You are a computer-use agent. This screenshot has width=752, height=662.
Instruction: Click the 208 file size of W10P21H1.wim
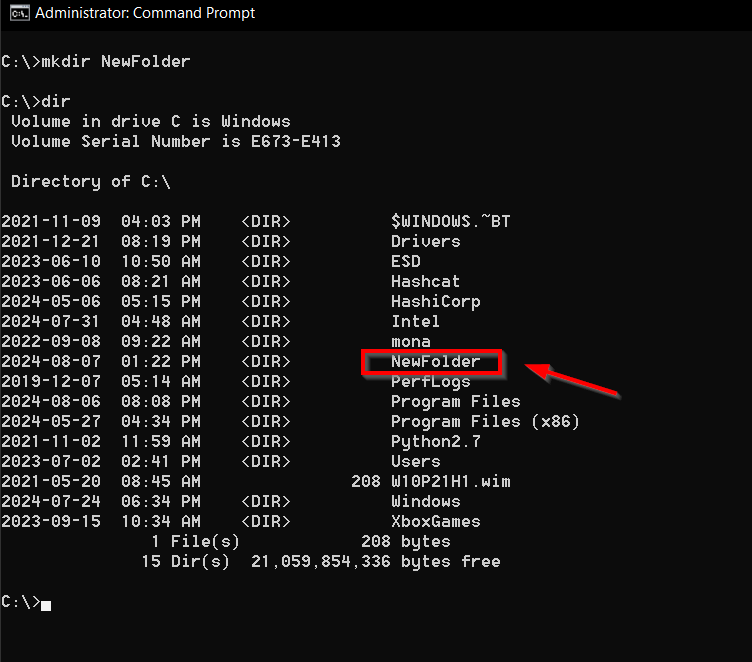[365, 482]
